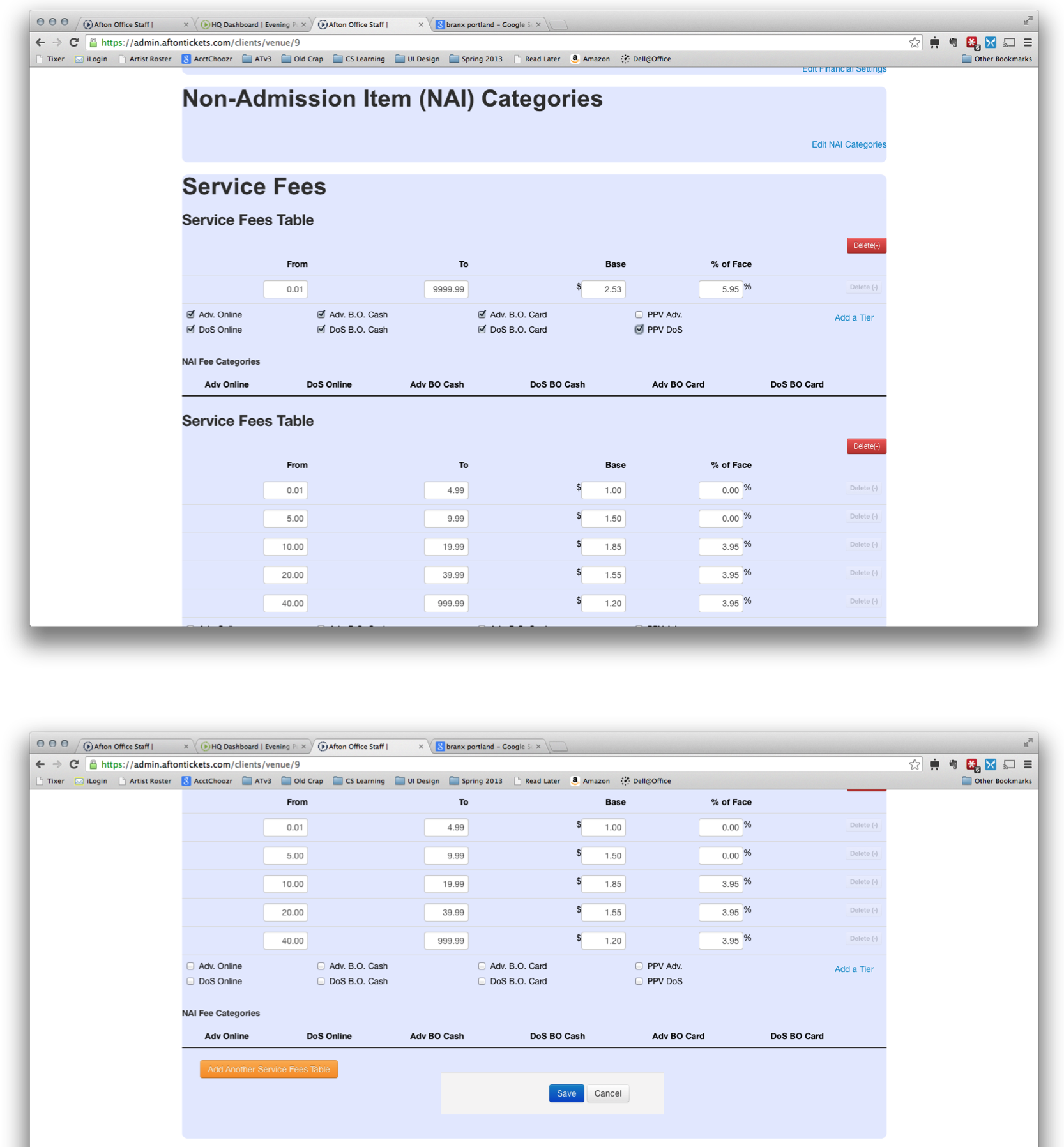Image resolution: width=1064 pixels, height=1147 pixels.
Task: Uncheck Adv. B.O. Card in the top window
Action: pyautogui.click(x=482, y=314)
